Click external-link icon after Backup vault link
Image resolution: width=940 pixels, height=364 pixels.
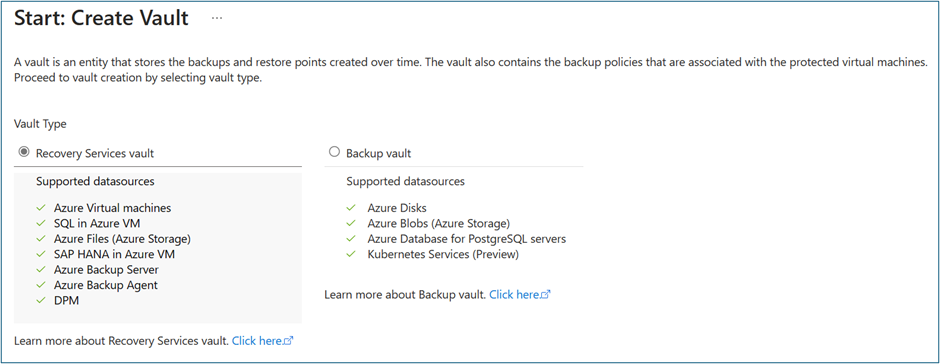click(x=545, y=295)
